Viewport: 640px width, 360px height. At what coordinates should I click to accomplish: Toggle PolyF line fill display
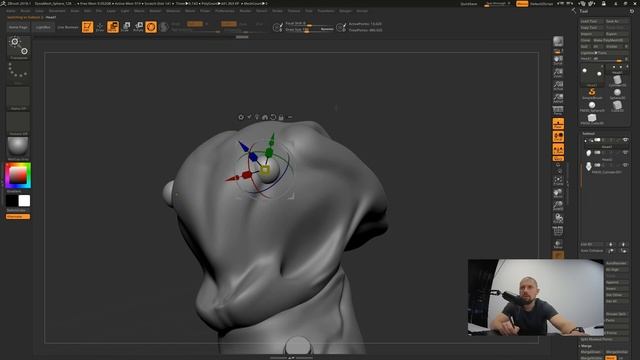pos(558,231)
